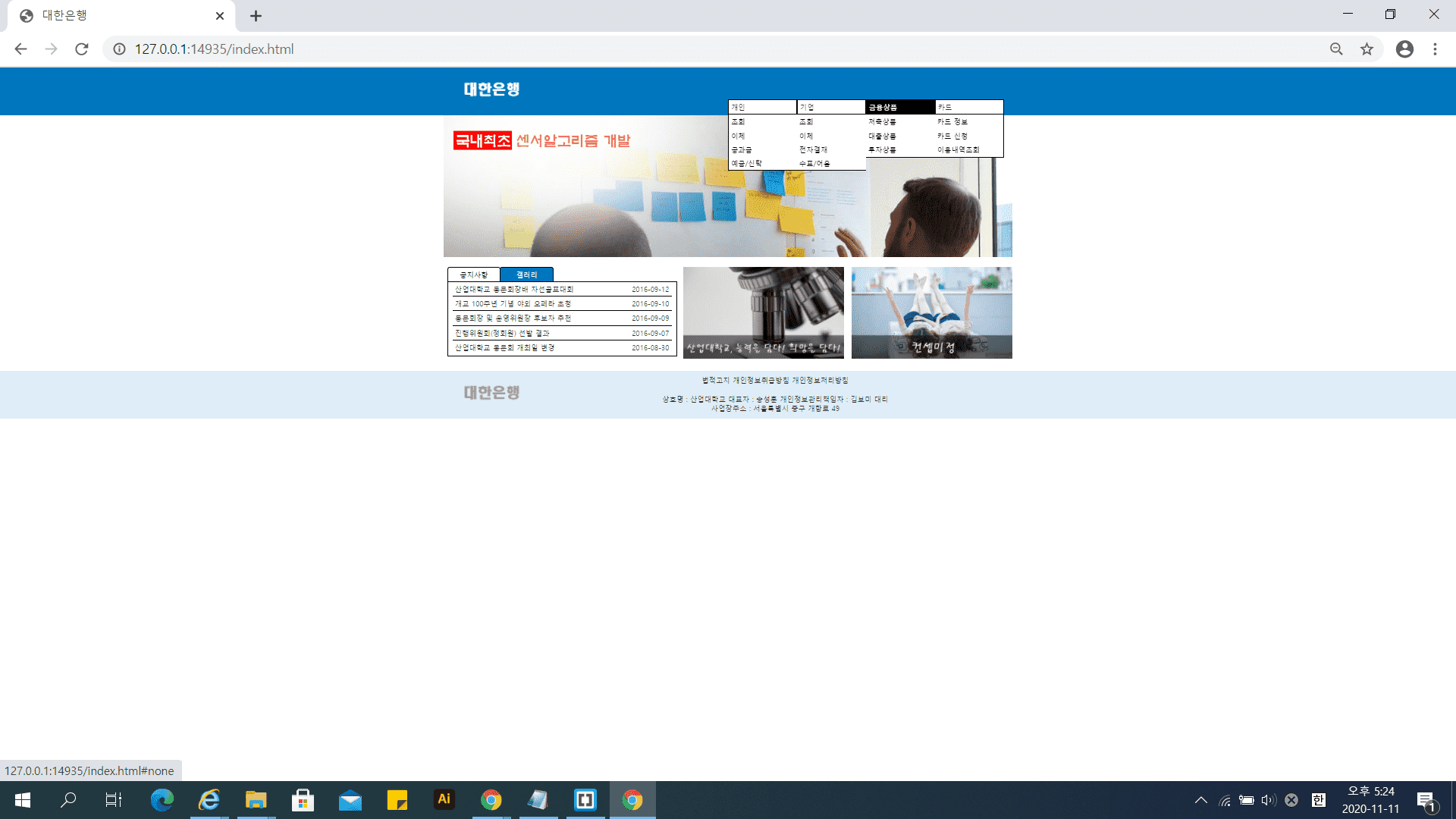Viewport: 1456px width, 819px height.
Task: Bookmark this page with the star icon
Action: (x=1367, y=49)
